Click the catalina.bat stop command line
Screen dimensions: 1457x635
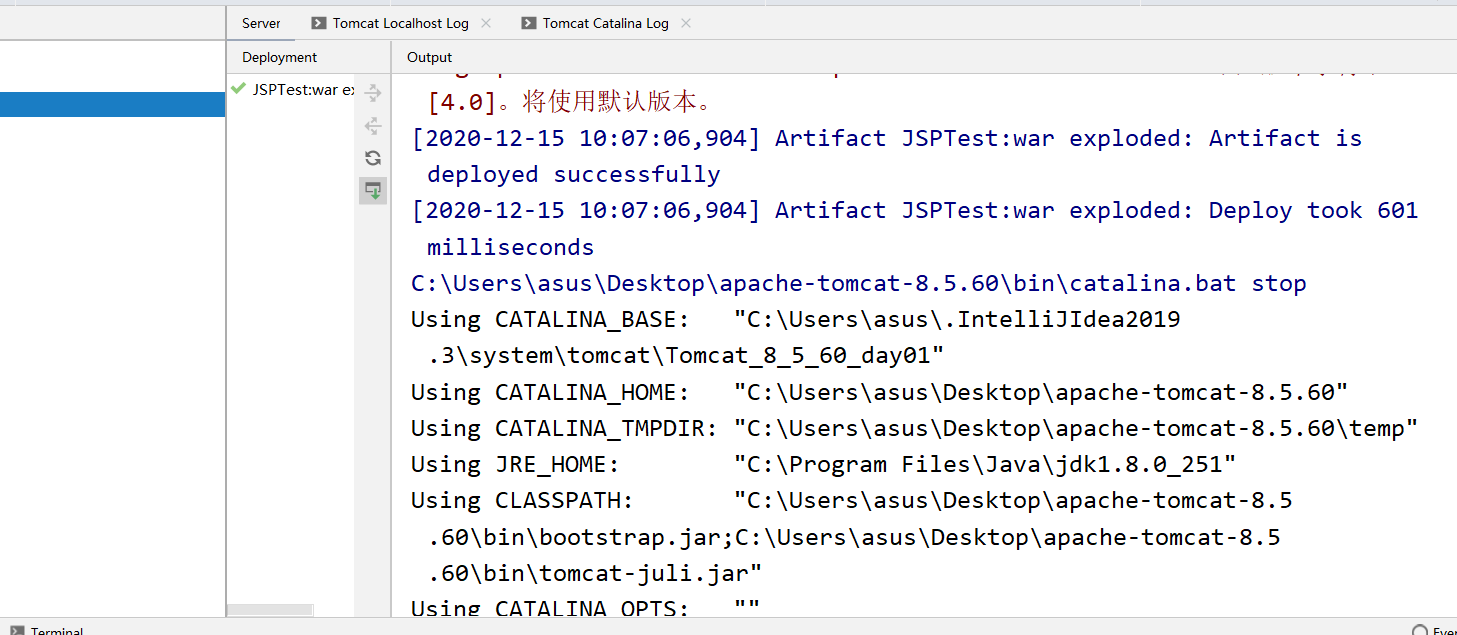(x=859, y=283)
